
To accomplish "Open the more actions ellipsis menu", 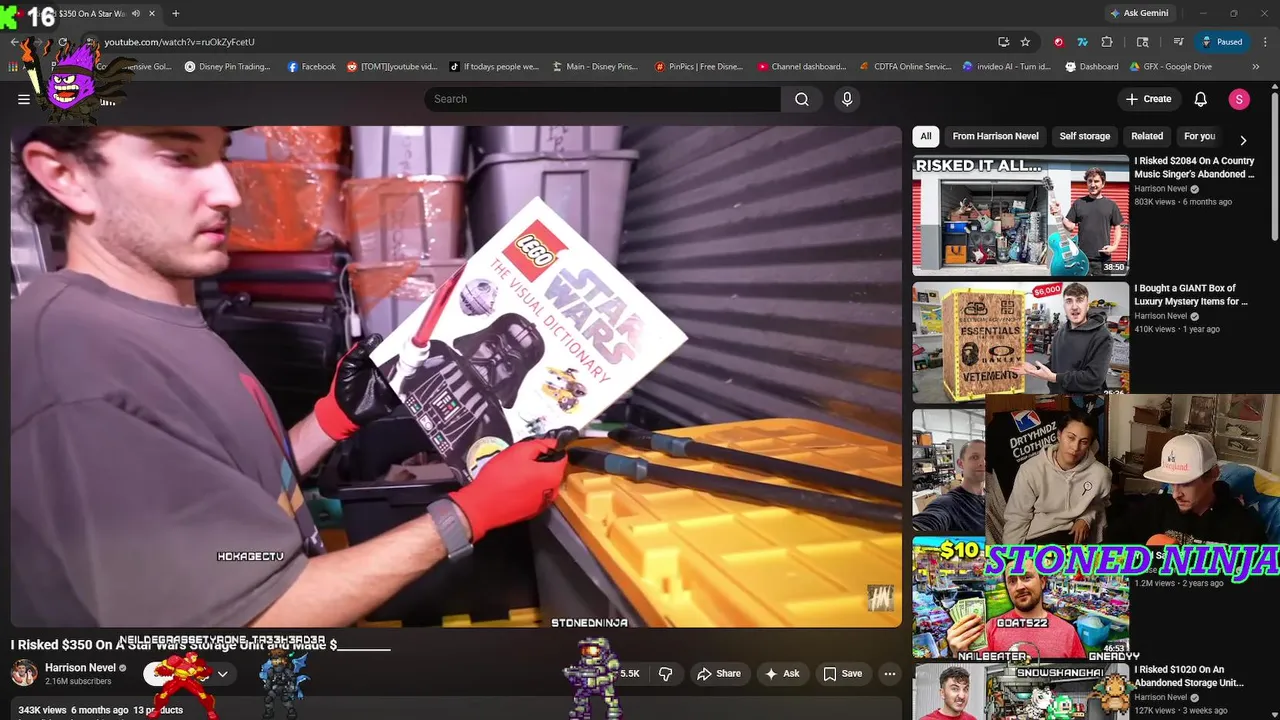I will (x=889, y=674).
